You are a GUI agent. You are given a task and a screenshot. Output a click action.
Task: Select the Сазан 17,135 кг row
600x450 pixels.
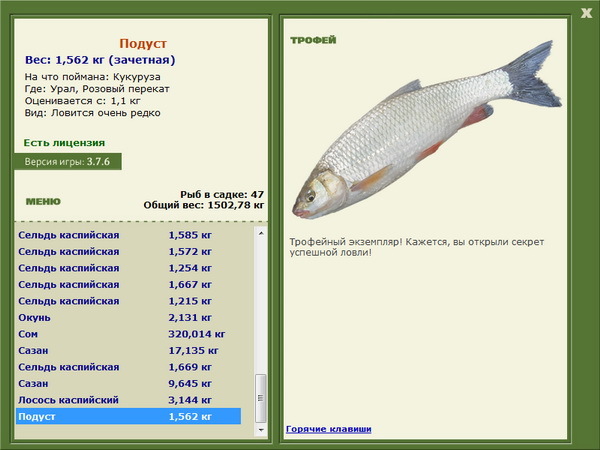(129, 350)
